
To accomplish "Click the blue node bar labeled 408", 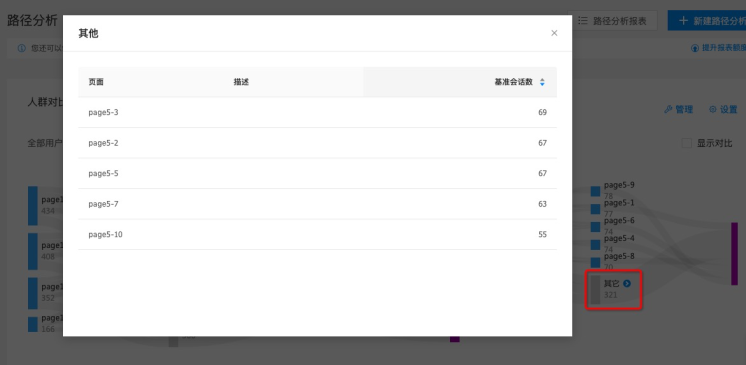I will point(32,251).
